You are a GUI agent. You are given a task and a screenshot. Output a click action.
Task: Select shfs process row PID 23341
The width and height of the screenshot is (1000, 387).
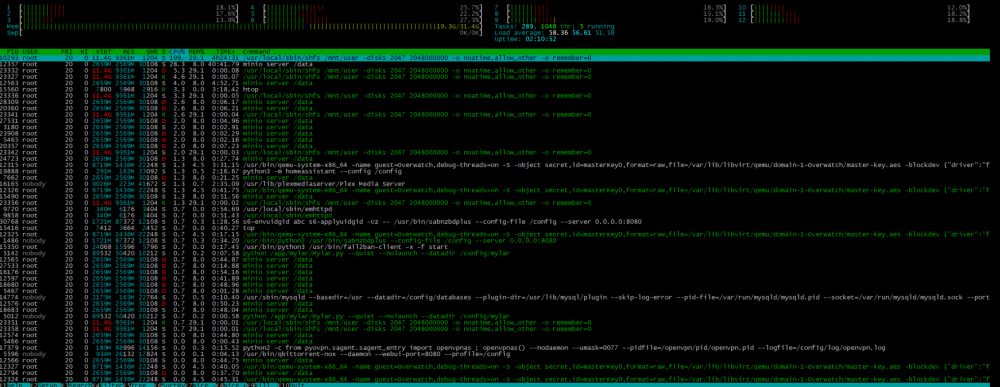point(500,115)
